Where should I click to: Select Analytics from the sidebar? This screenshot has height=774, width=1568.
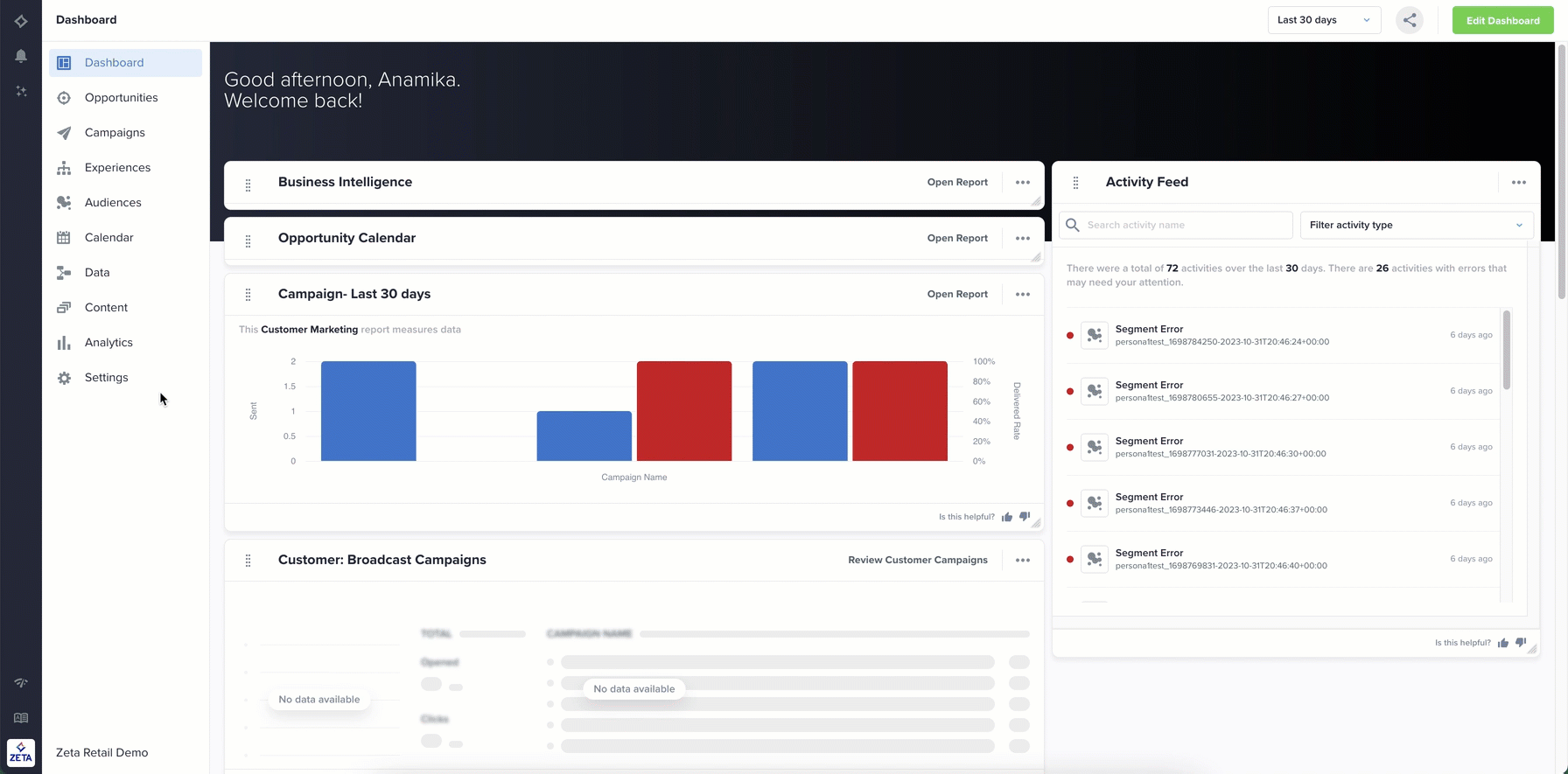point(108,343)
